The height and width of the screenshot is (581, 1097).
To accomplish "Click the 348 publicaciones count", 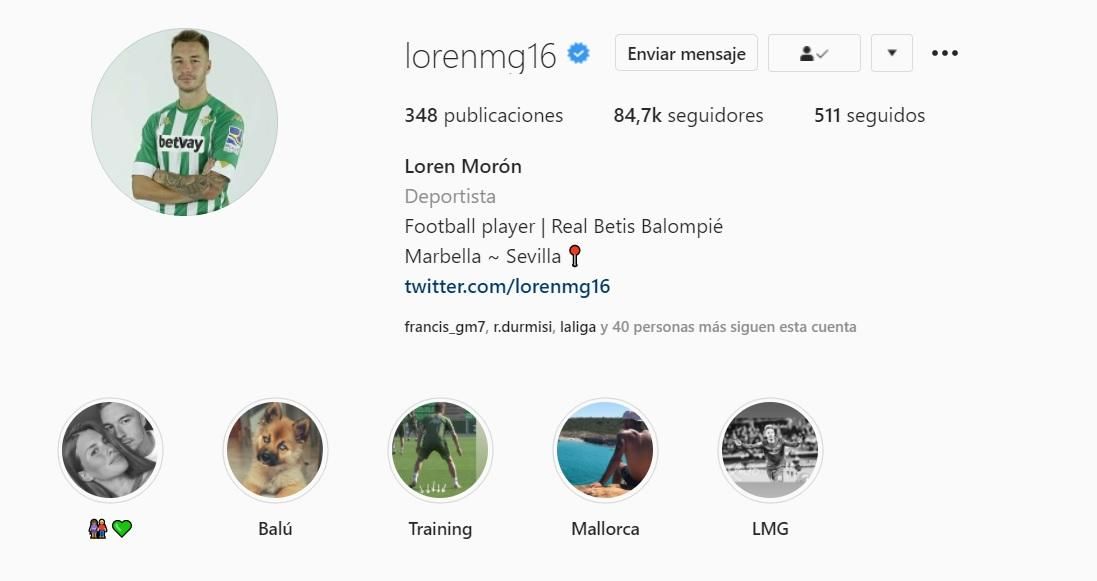I will click(483, 116).
